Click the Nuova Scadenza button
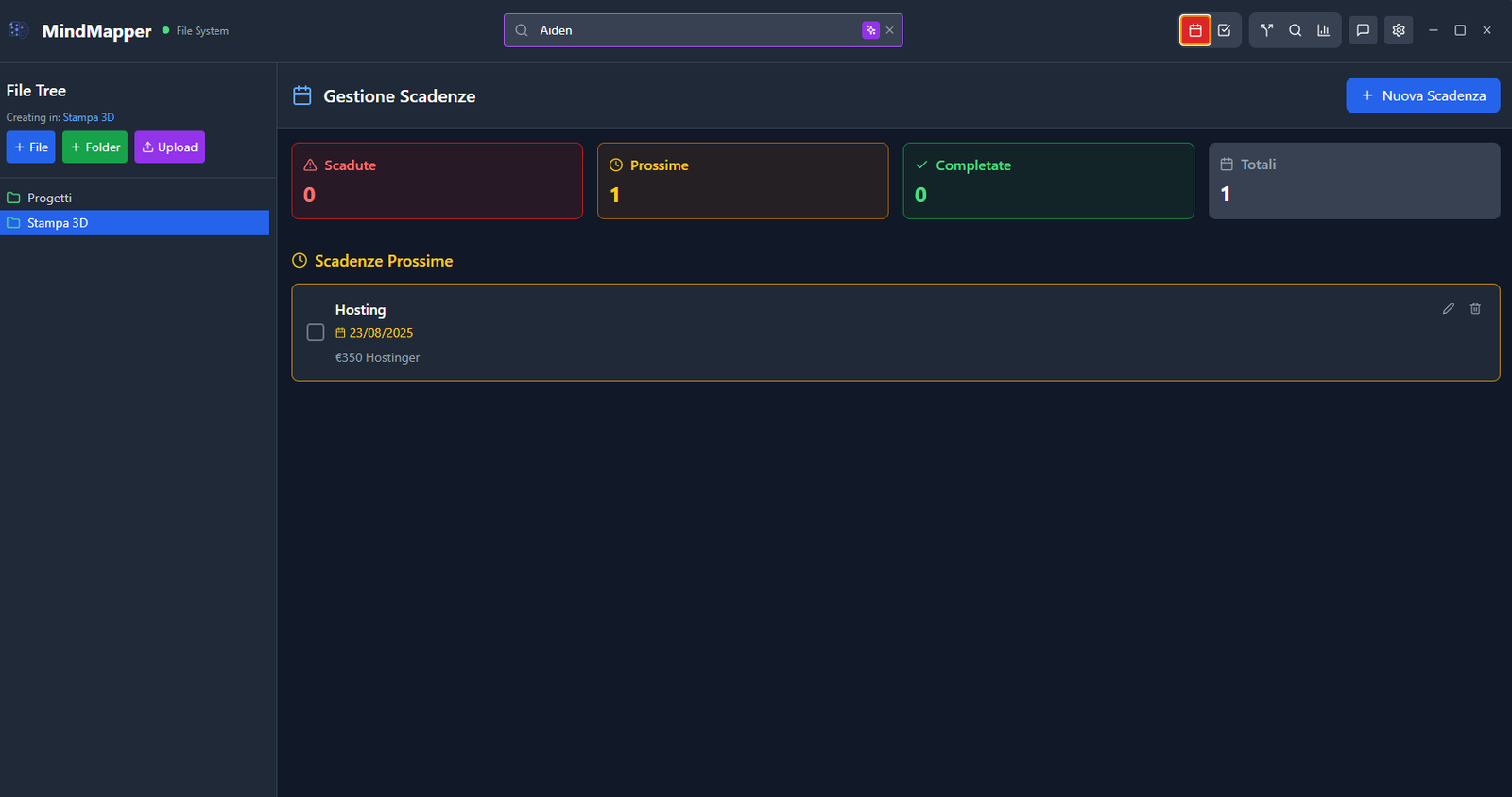This screenshot has height=797, width=1512. (x=1422, y=95)
